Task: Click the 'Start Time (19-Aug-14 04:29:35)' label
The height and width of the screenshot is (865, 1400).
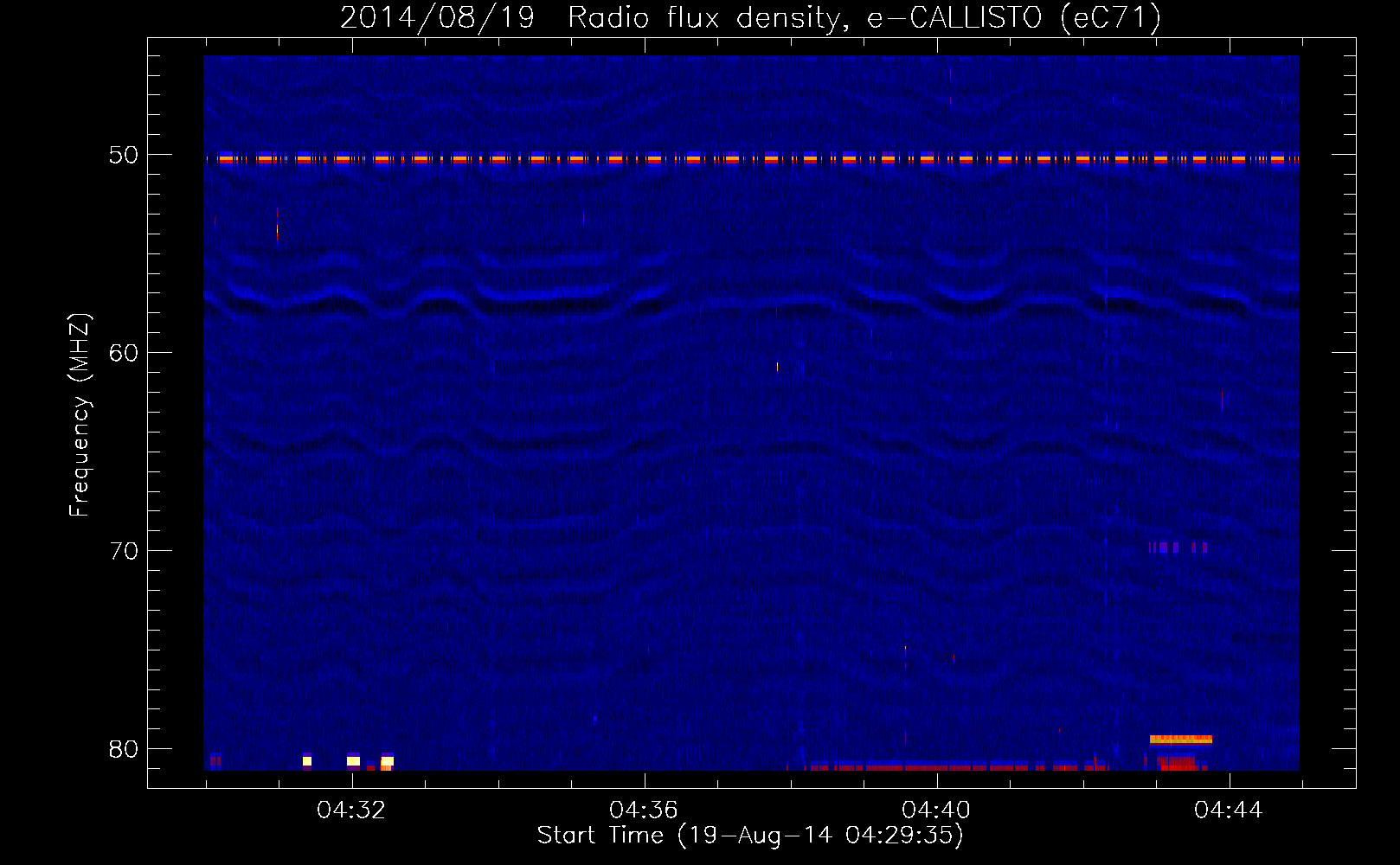Action: click(x=750, y=836)
